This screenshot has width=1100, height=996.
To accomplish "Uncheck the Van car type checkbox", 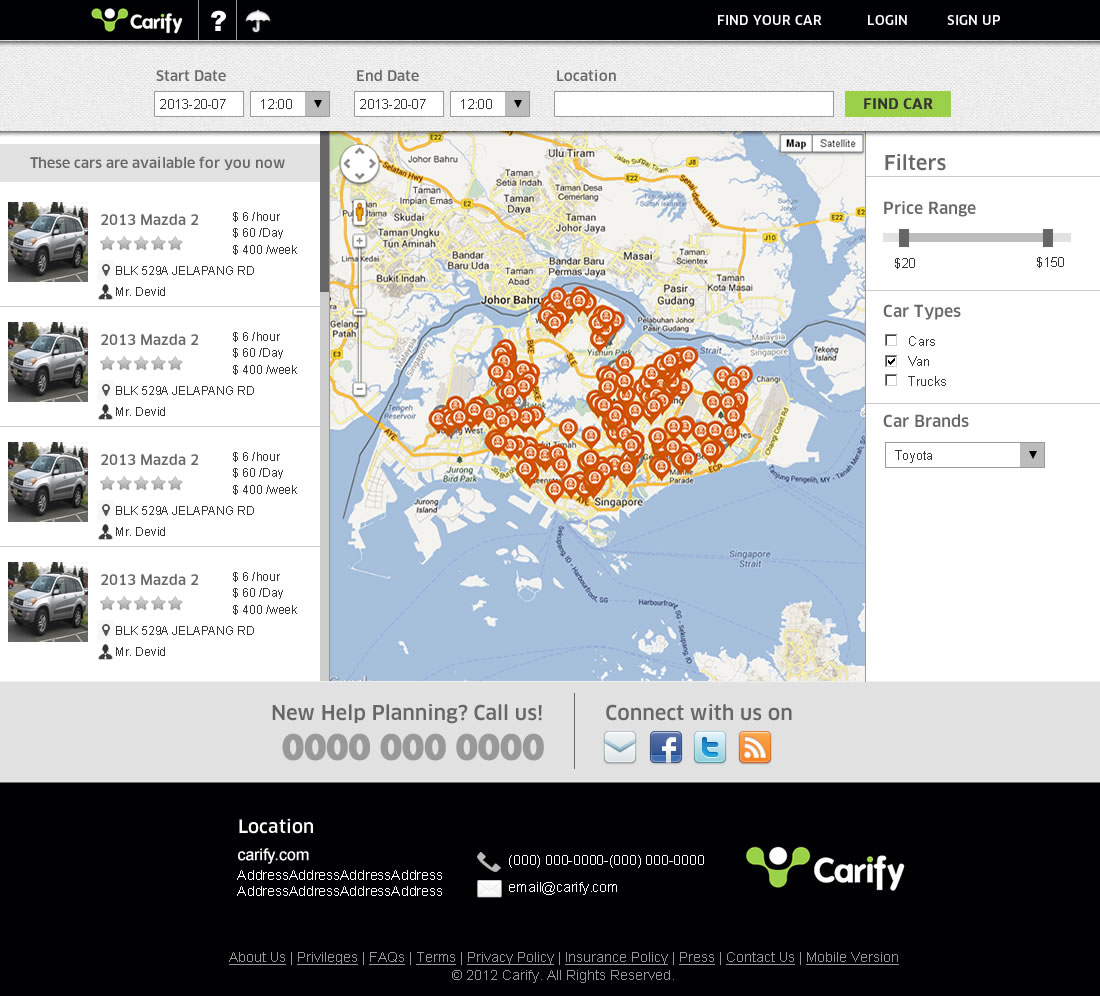I will point(891,361).
